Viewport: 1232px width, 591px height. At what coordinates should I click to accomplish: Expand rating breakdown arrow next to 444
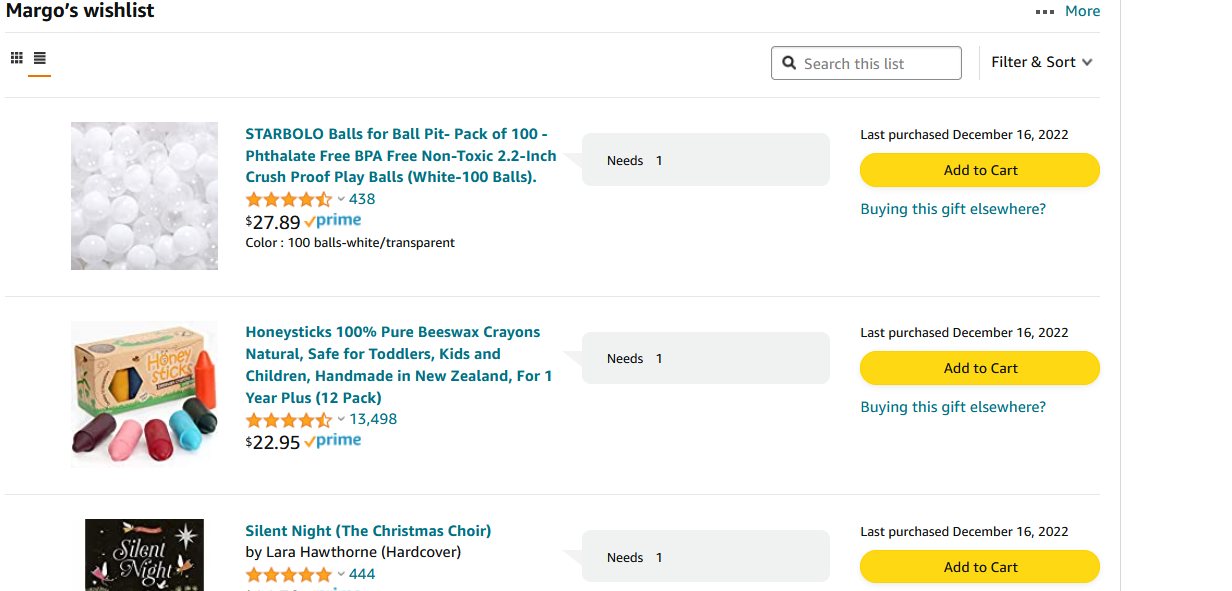coord(341,574)
